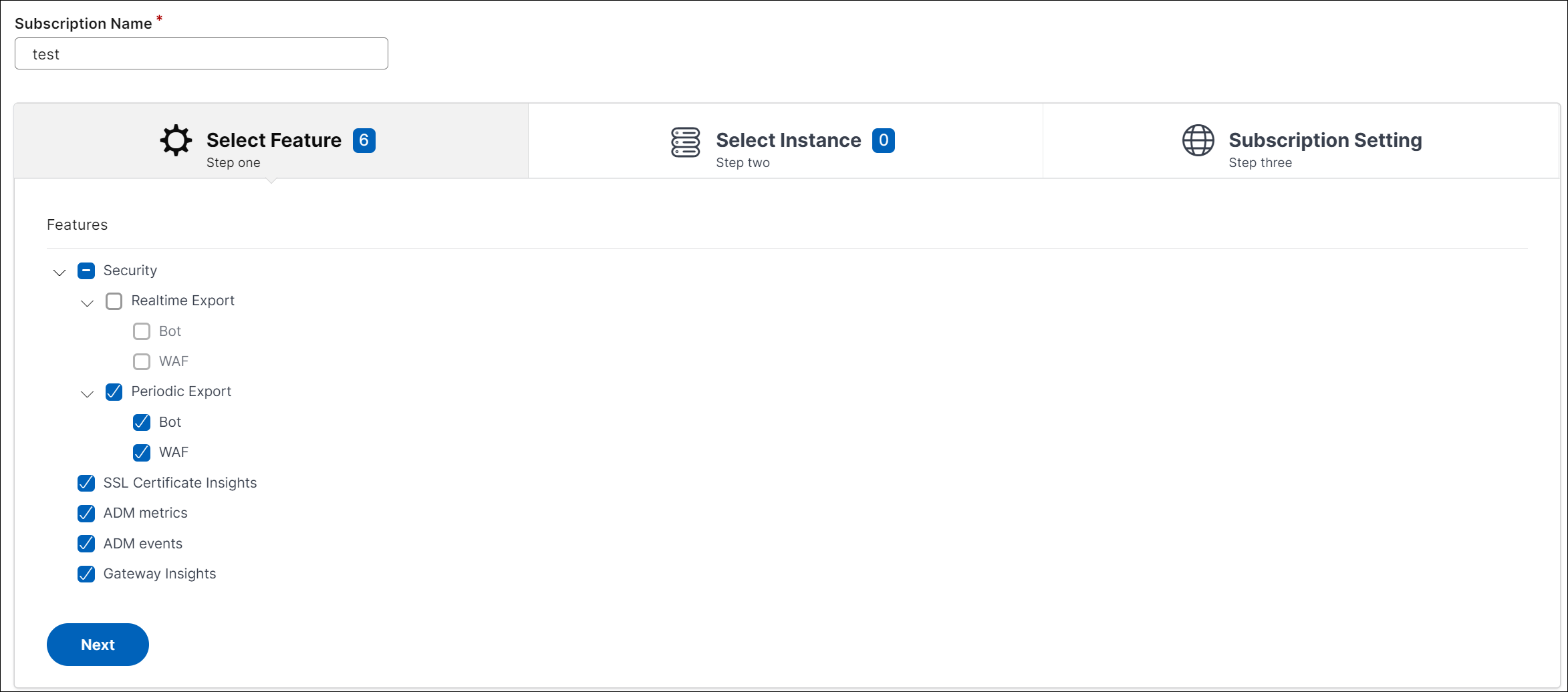Collapse the Periodic Export node chevron
Screen dimensions: 1568x692
[x=87, y=393]
